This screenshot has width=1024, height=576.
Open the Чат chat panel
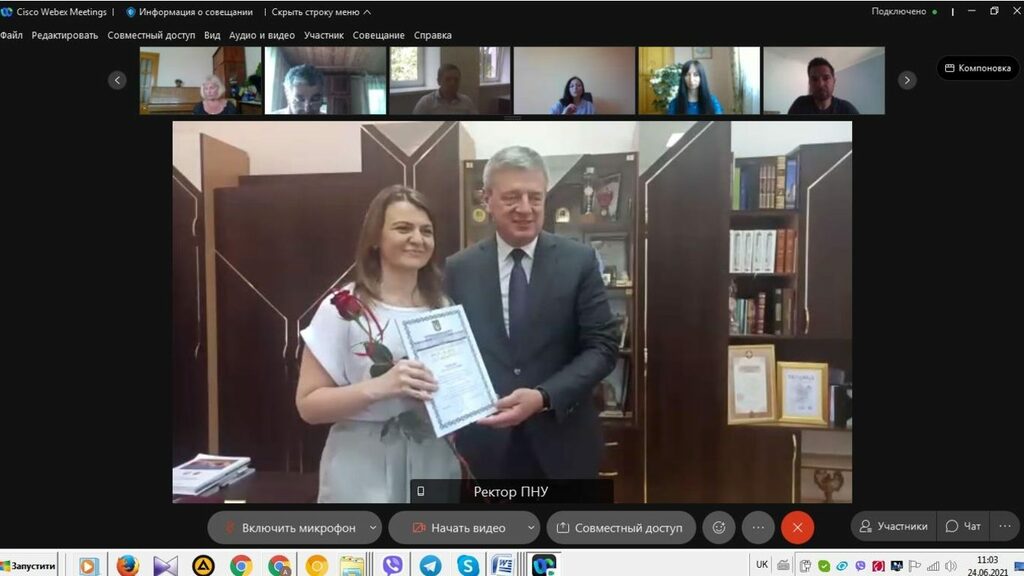[x=963, y=526]
